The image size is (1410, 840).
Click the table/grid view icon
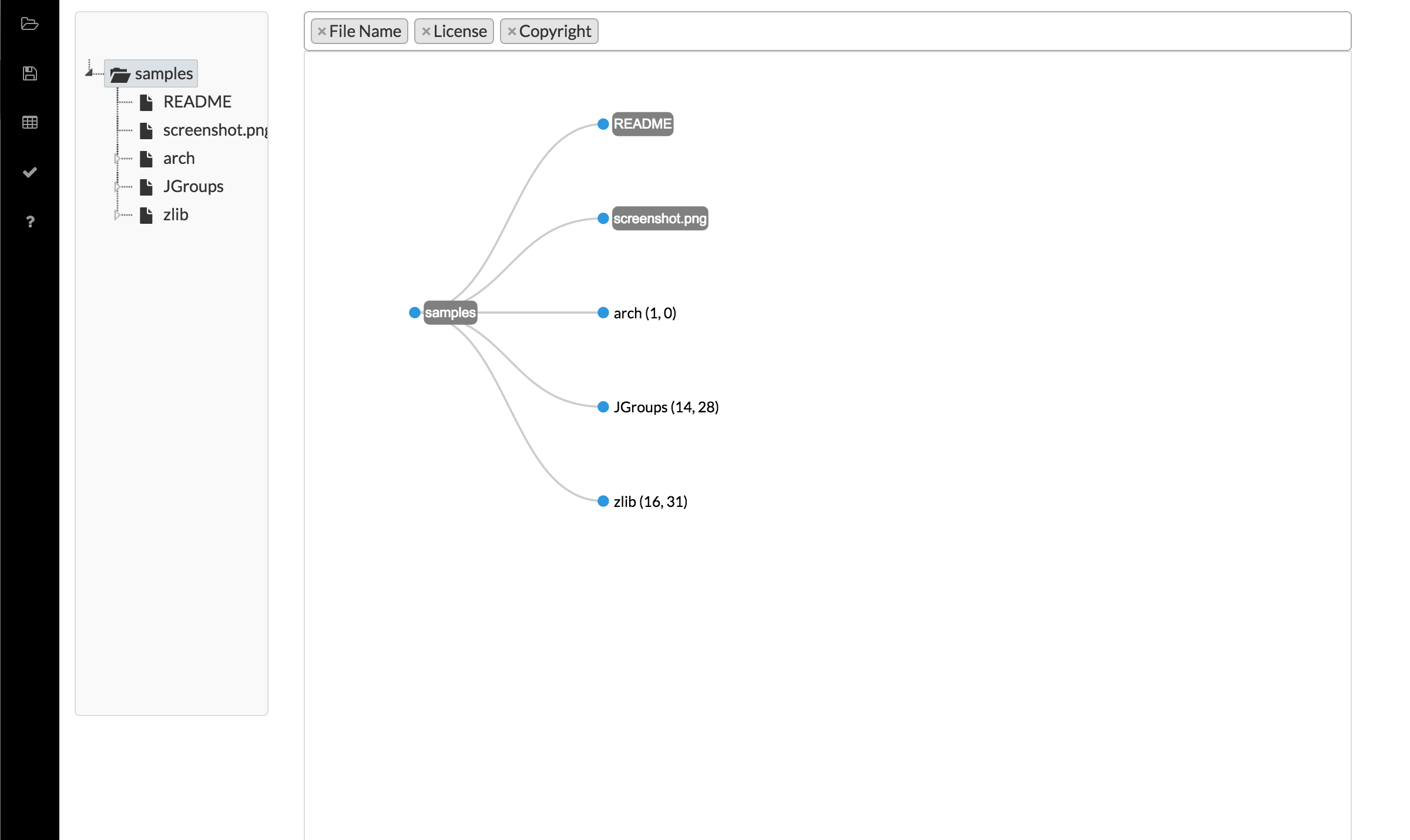click(x=30, y=122)
